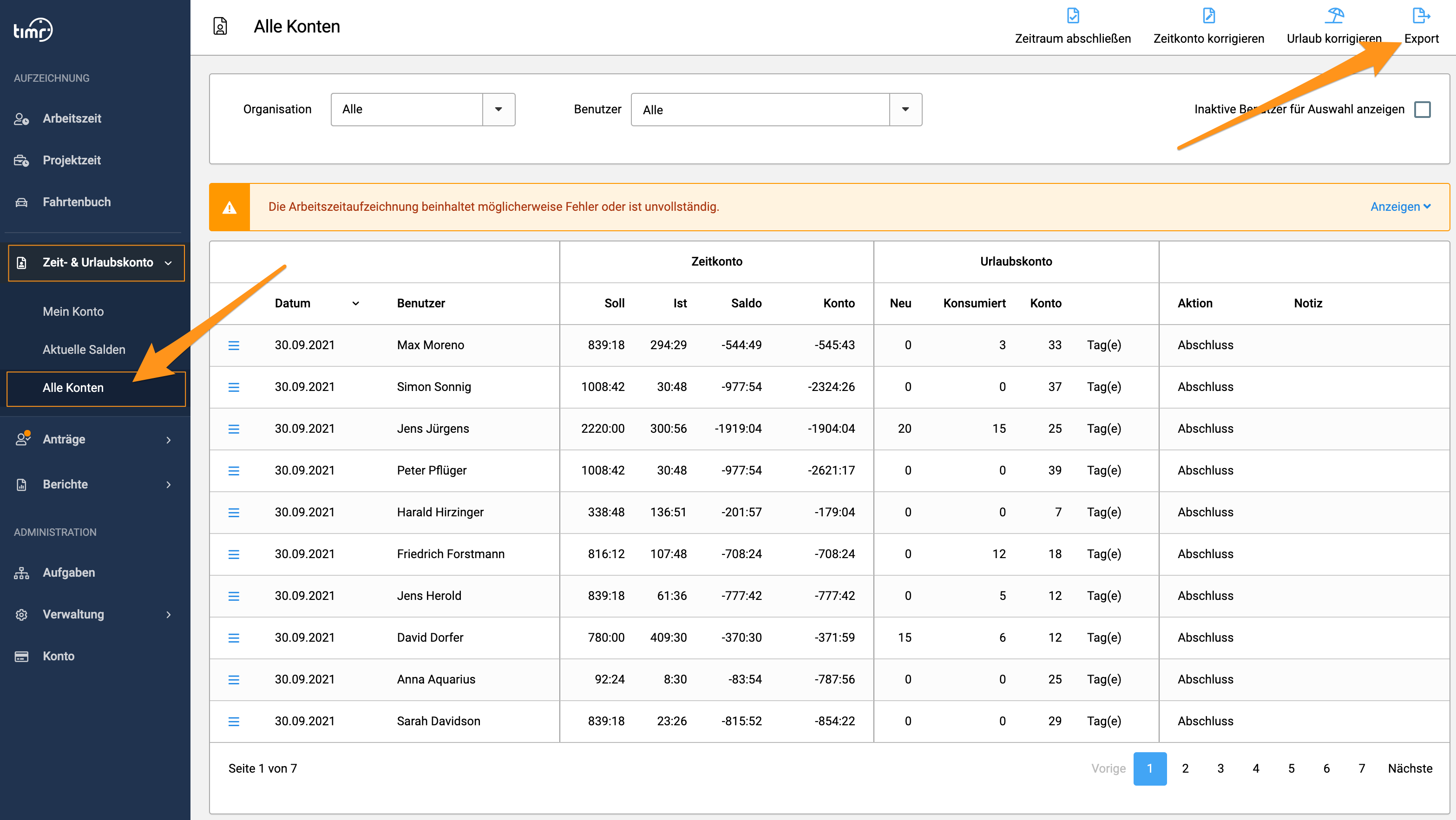
Task: Sort by Datum column arrow
Action: pos(355,303)
